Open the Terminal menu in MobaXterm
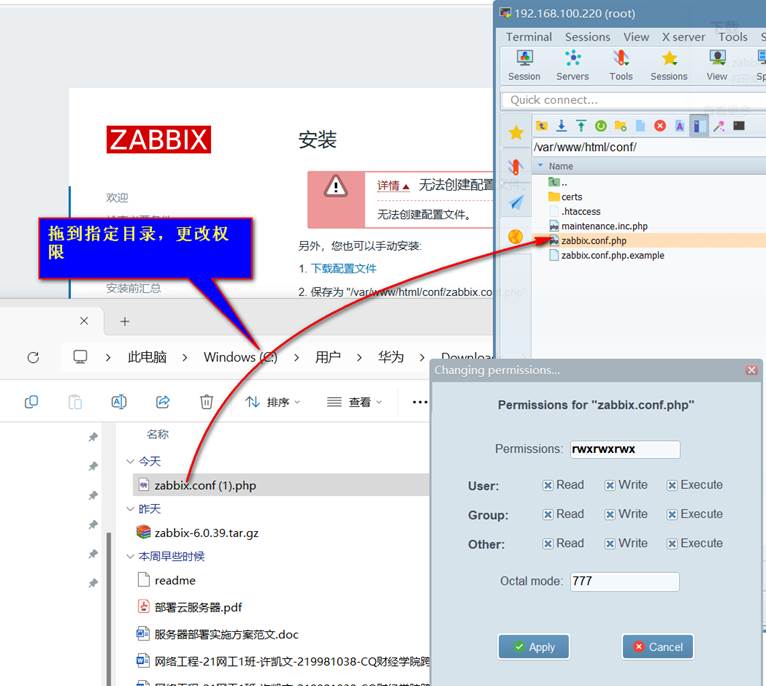766x686 pixels. click(x=529, y=37)
